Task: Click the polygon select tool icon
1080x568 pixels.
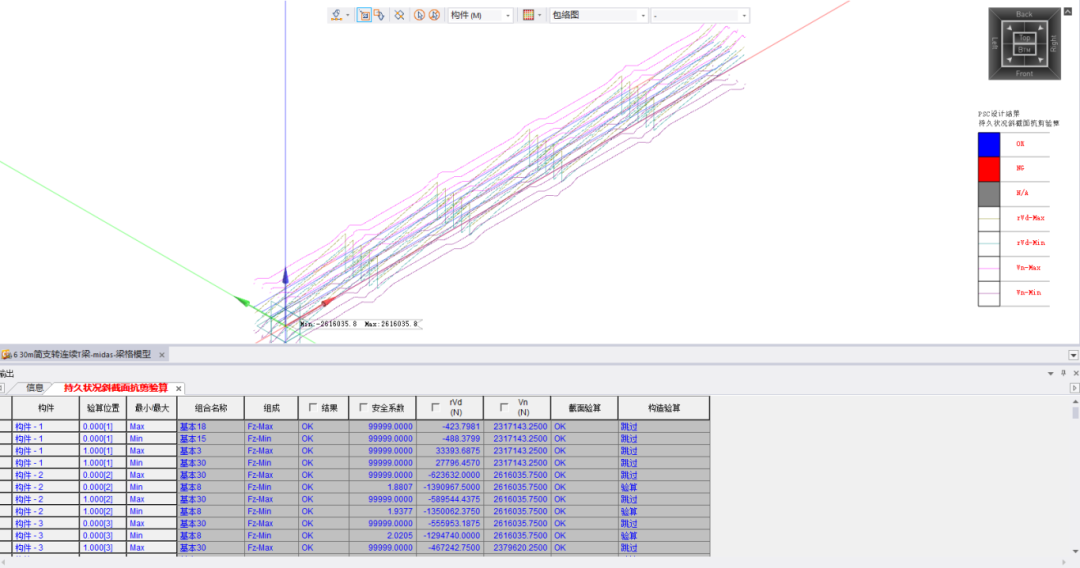Action: coord(379,15)
